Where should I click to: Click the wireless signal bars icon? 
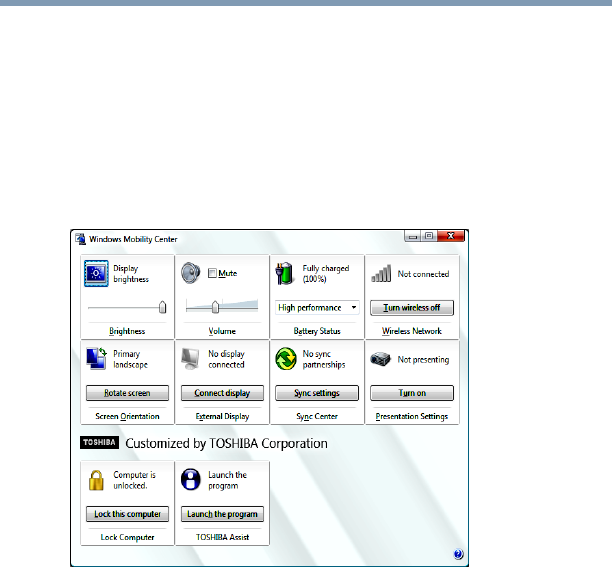(x=381, y=273)
